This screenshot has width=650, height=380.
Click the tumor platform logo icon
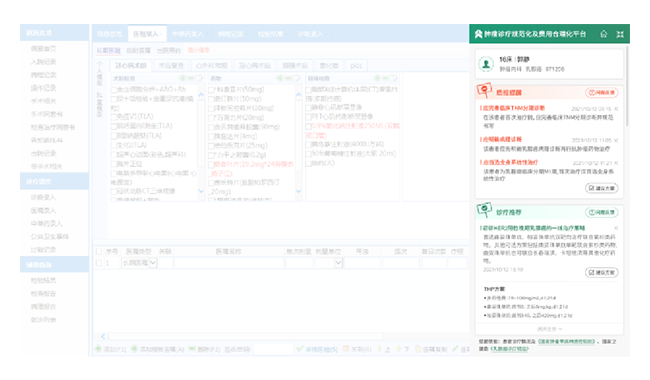(x=478, y=34)
